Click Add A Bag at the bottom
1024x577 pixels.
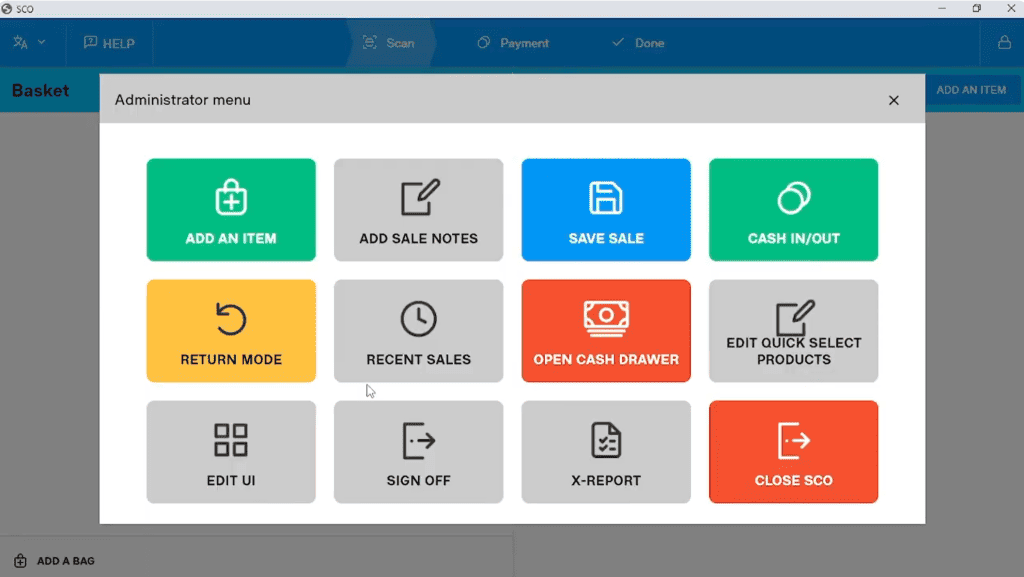click(x=55, y=561)
